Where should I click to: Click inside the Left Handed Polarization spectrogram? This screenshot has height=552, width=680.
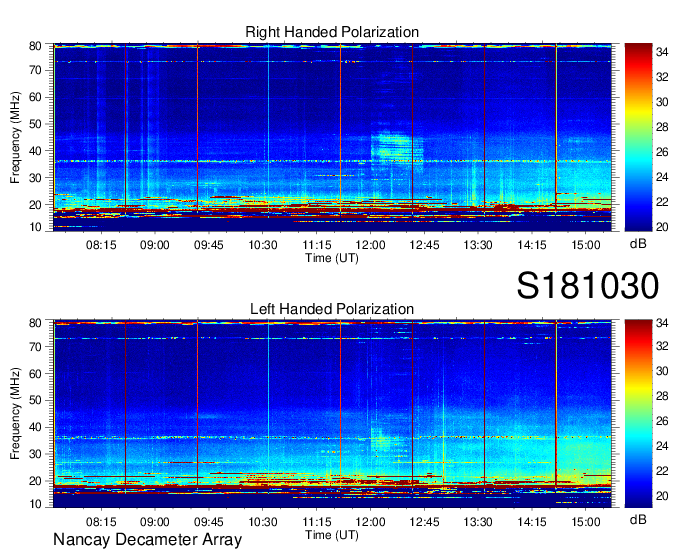[332, 414]
